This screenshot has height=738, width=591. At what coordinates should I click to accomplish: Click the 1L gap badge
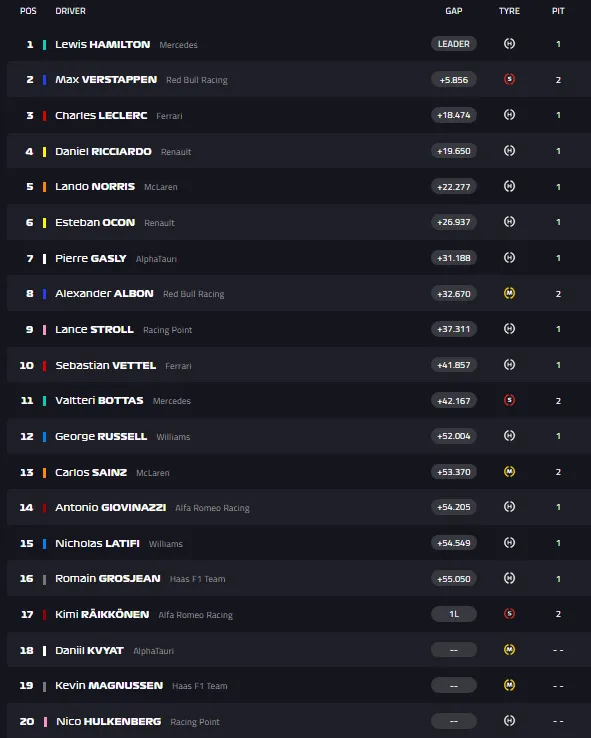(454, 614)
